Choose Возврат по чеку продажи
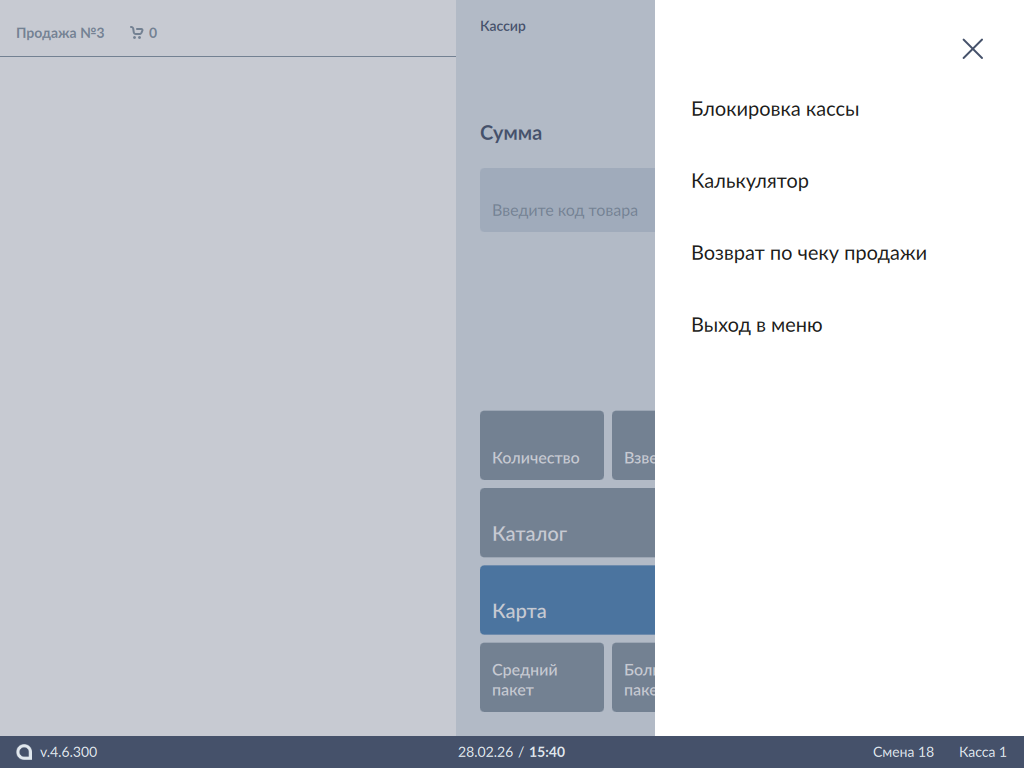1024x768 pixels. pos(808,254)
